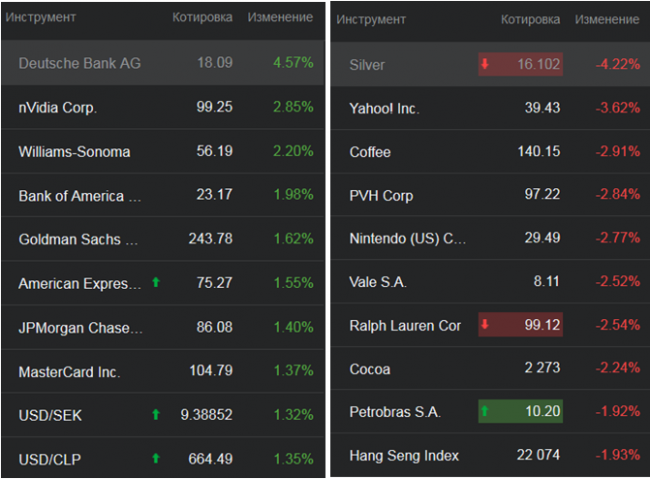Image resolution: width=650 pixels, height=479 pixels.
Task: Click the green up arrow beside American Express
Action: 156,283
